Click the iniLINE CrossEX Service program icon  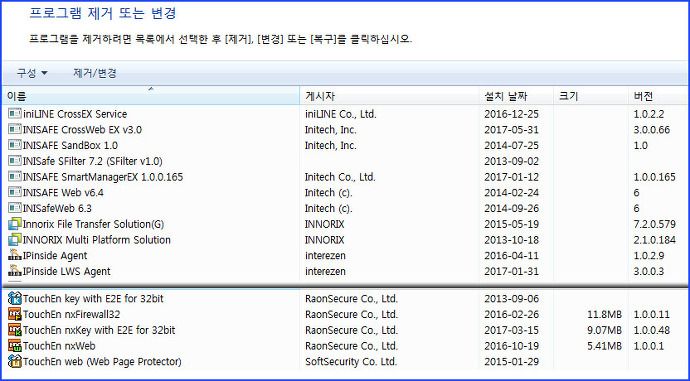coord(15,114)
